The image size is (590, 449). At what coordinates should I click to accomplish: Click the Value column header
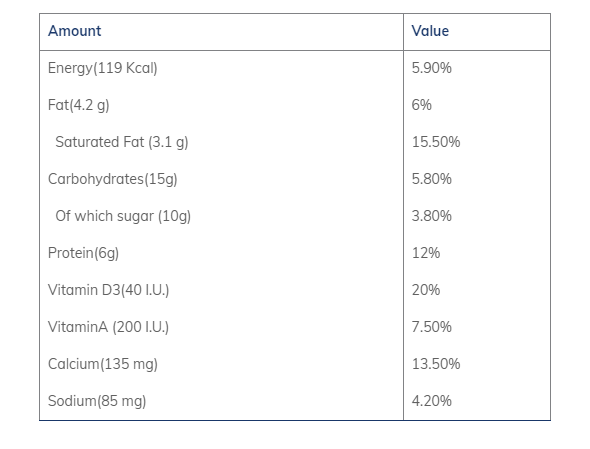coord(430,31)
